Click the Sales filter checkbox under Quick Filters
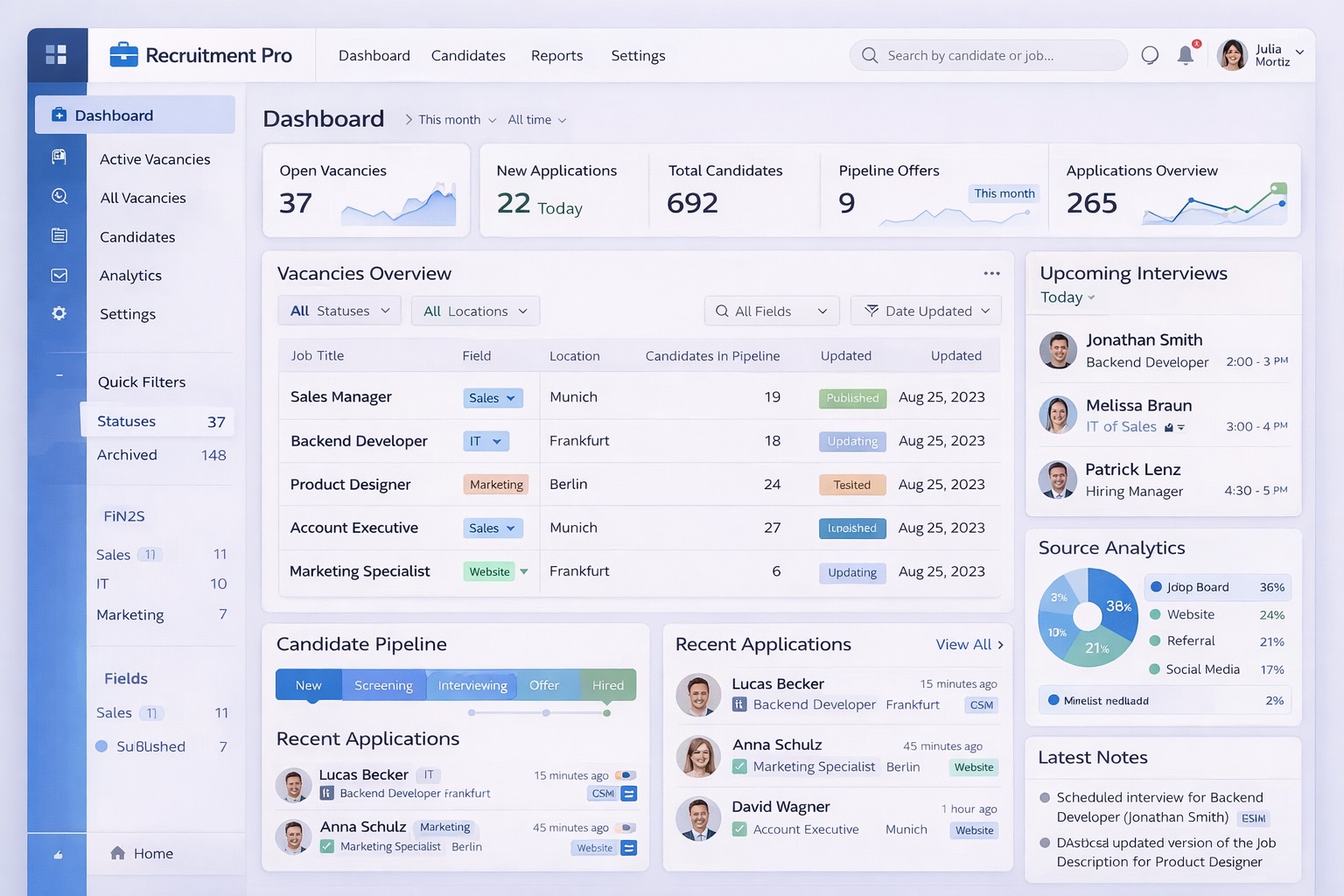The width and height of the screenshot is (1344, 896). coord(150,554)
